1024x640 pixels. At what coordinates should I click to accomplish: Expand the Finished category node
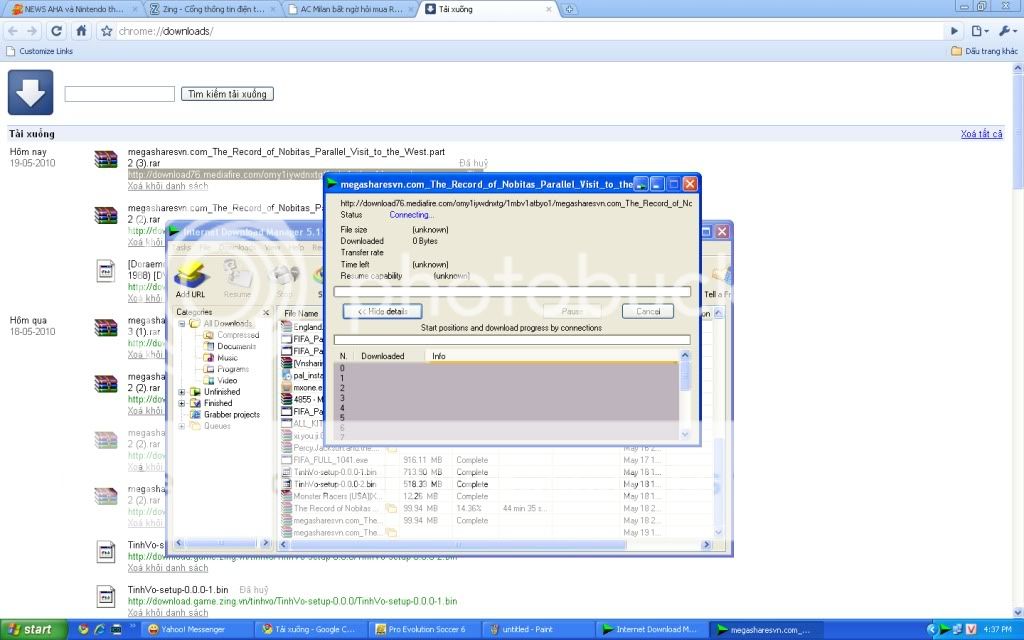(182, 404)
